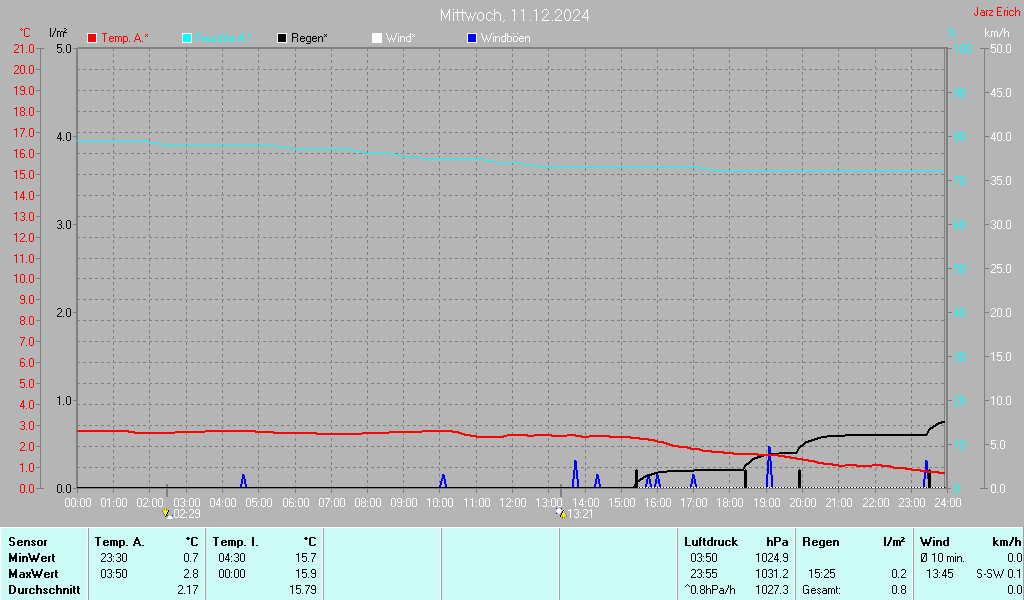
Task: Click the Temp. I. column header
Action: 236,542
